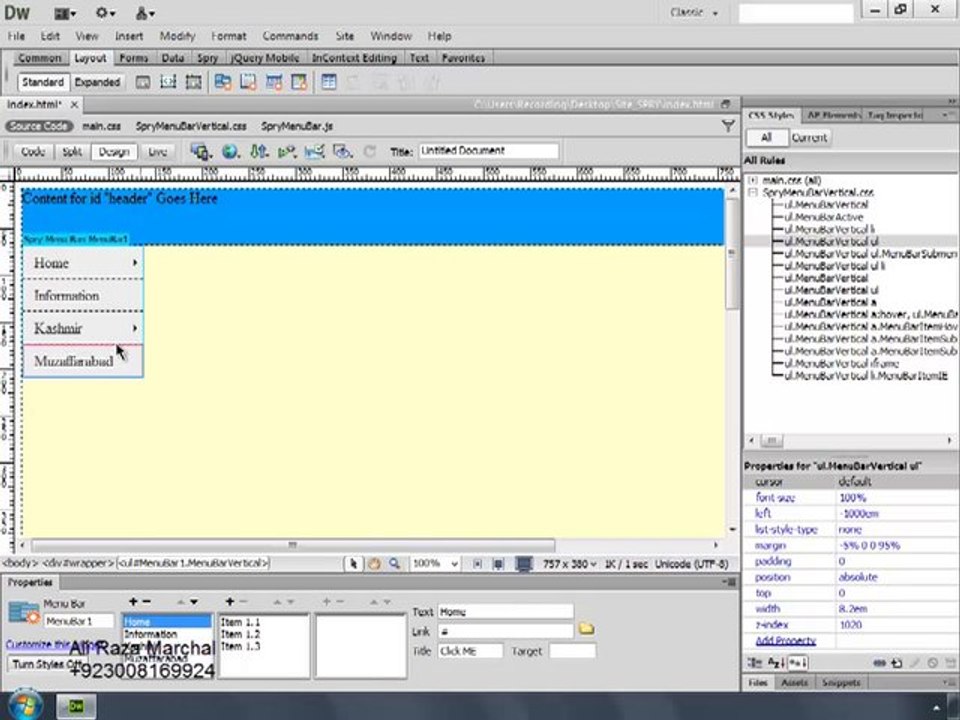This screenshot has height=720, width=960.
Task: Select the Hand tool in status bar
Action: tap(373, 564)
